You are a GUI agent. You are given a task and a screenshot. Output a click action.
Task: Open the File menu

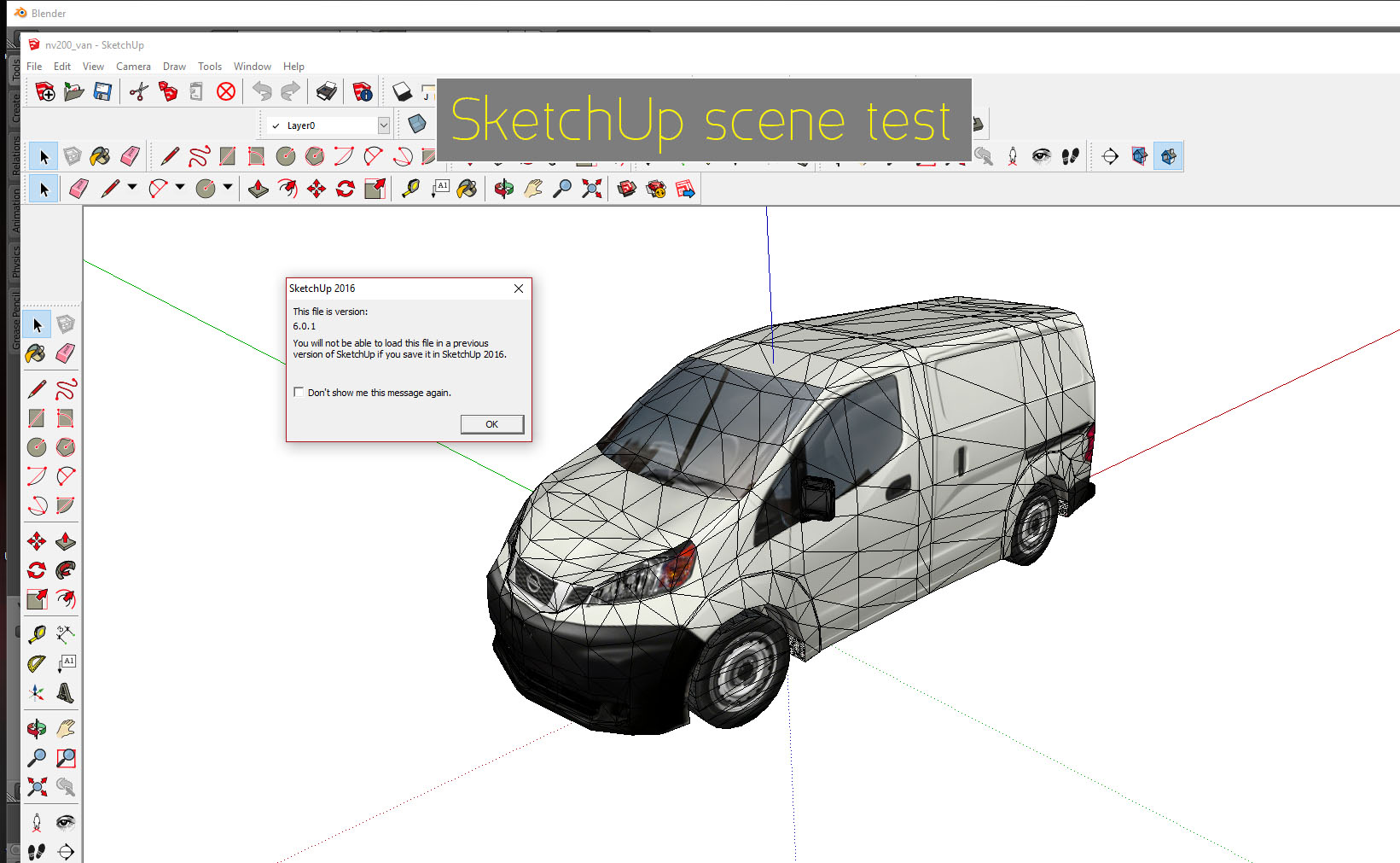point(34,67)
